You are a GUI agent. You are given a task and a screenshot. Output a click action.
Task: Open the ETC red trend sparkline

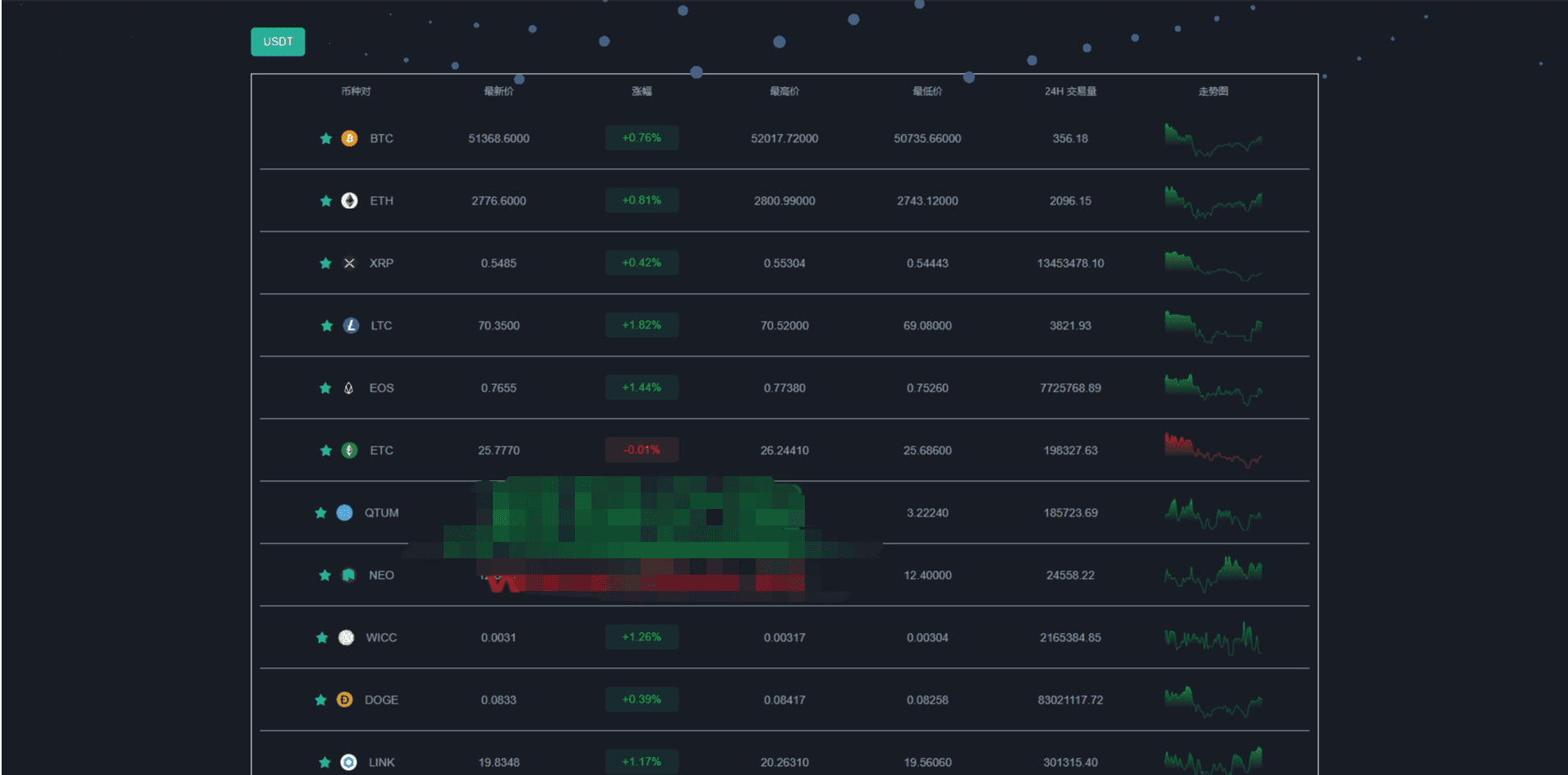1213,451
